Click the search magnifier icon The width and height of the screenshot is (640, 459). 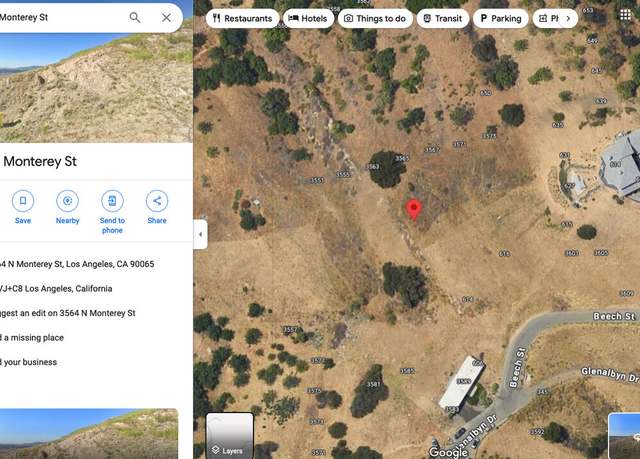coord(135,18)
